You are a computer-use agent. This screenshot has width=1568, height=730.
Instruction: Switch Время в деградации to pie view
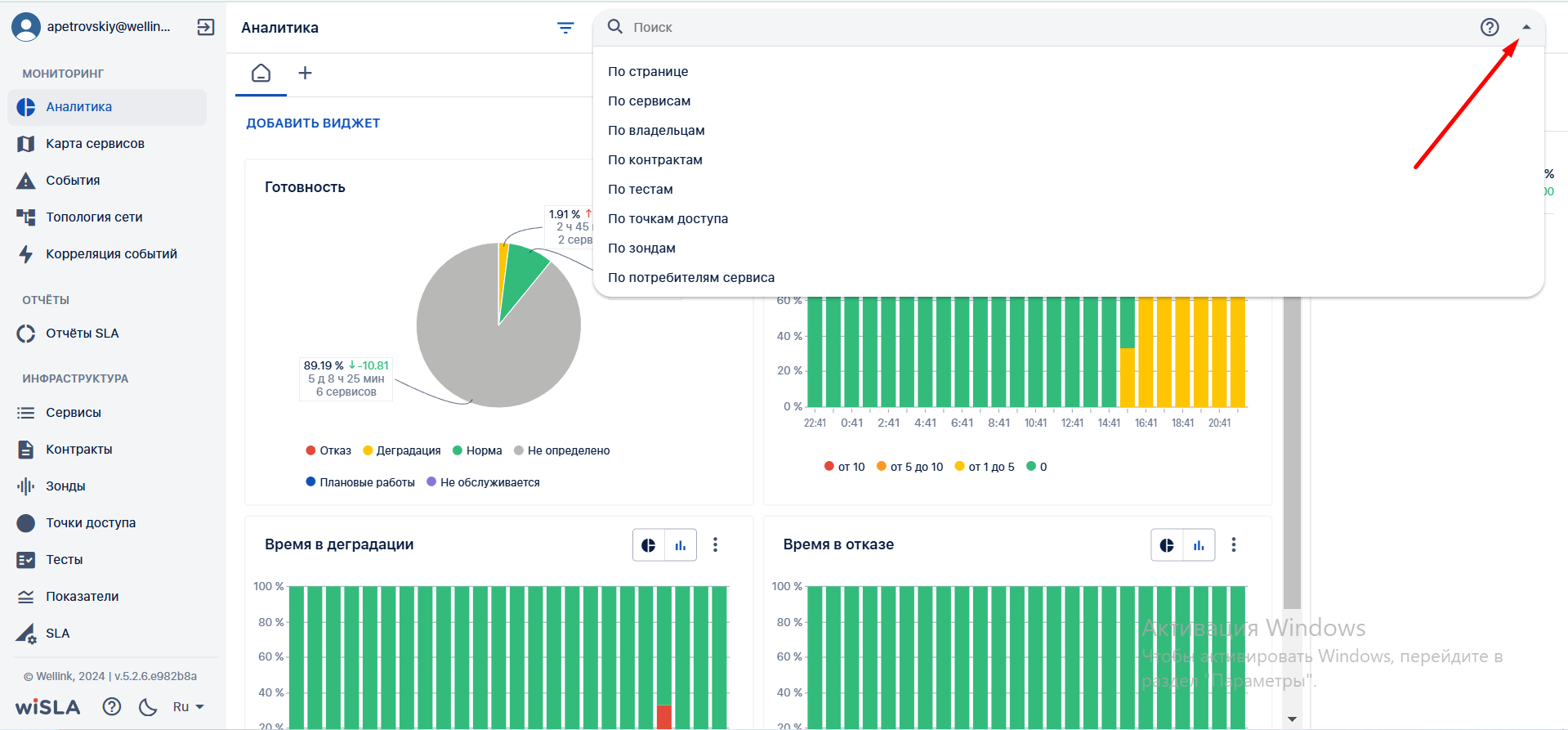(649, 545)
